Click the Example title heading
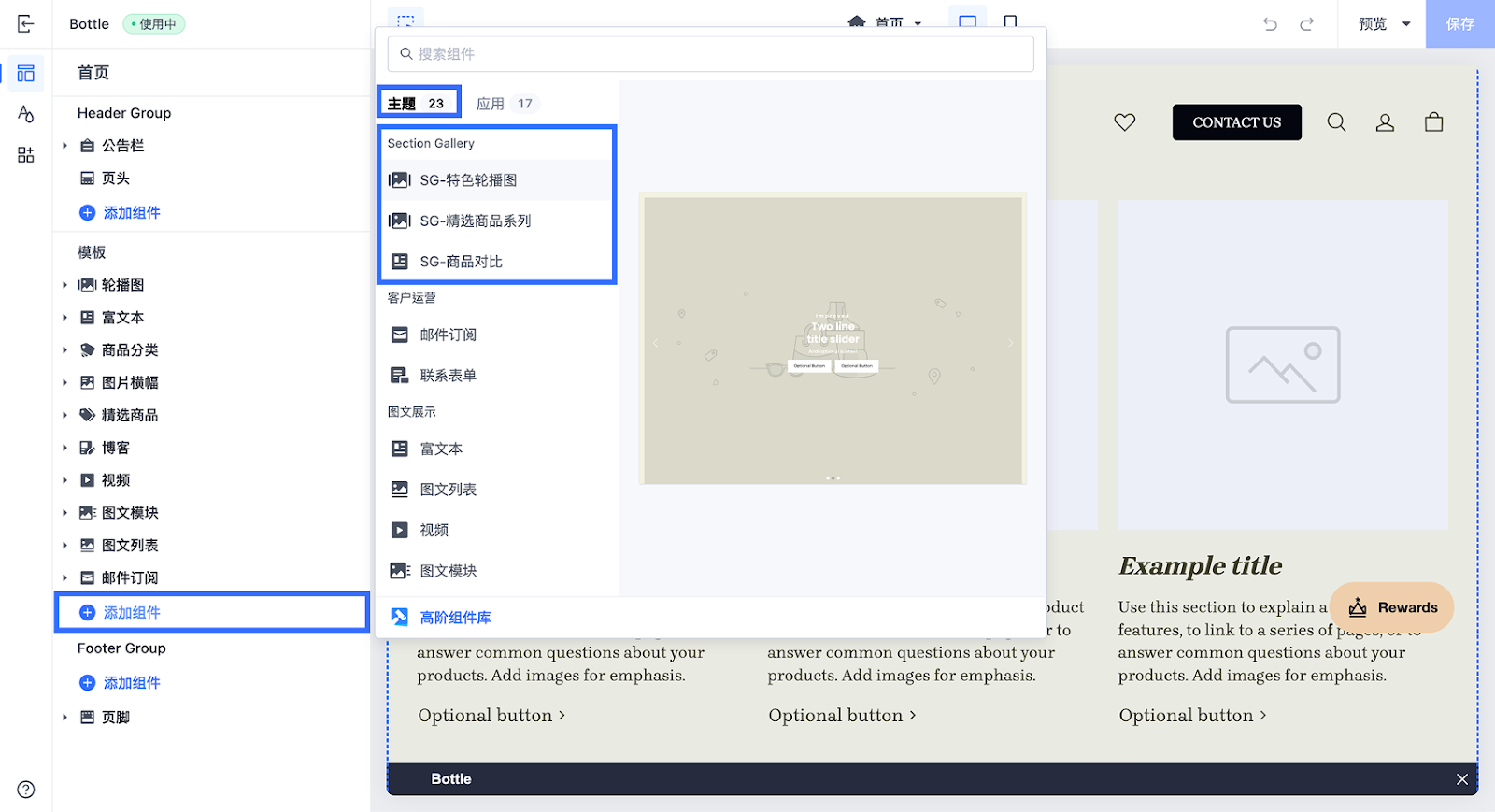Screen dimensions: 1495x812 coord(1200,566)
